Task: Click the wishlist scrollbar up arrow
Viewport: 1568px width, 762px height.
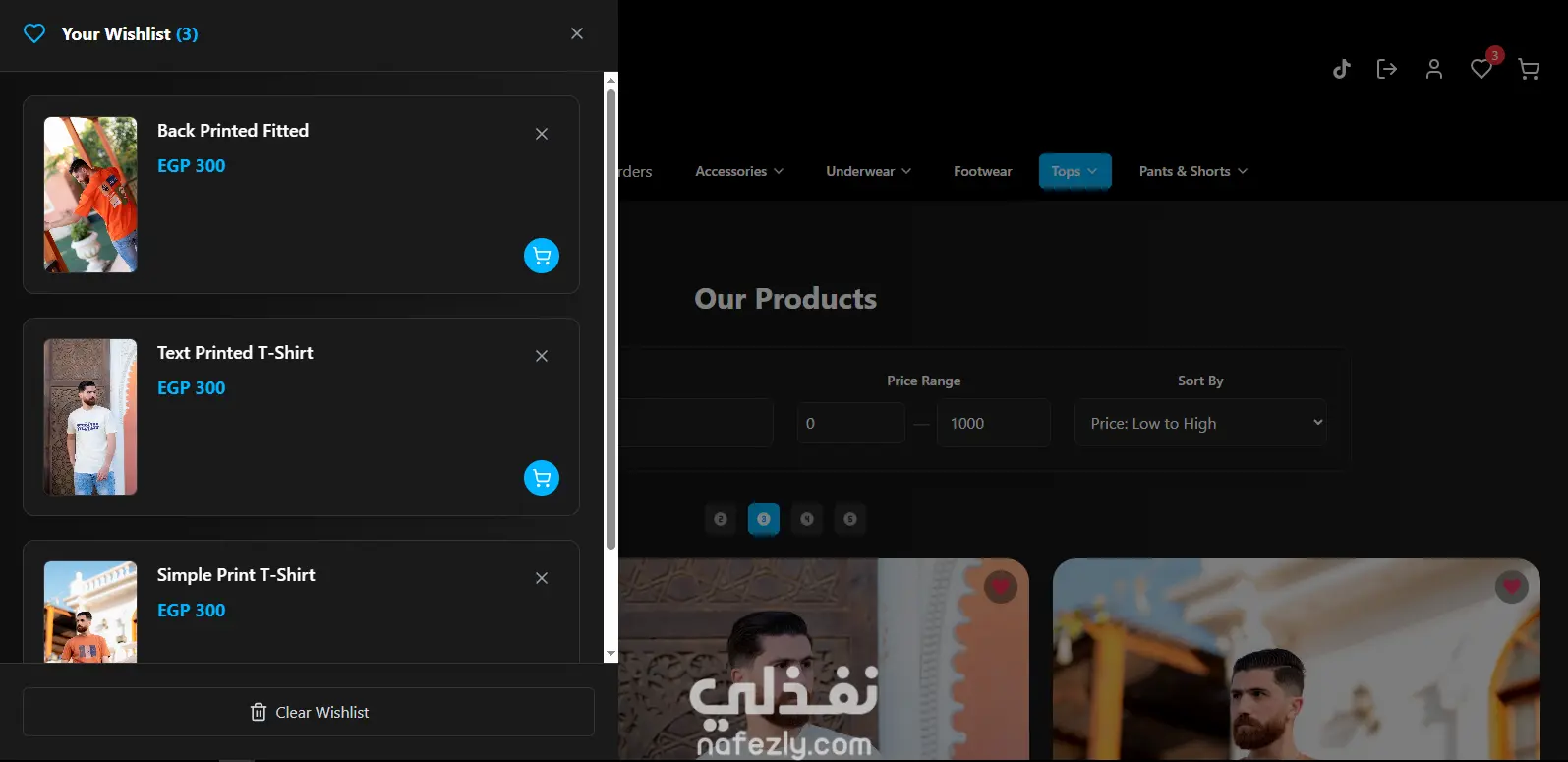Action: coord(610,80)
